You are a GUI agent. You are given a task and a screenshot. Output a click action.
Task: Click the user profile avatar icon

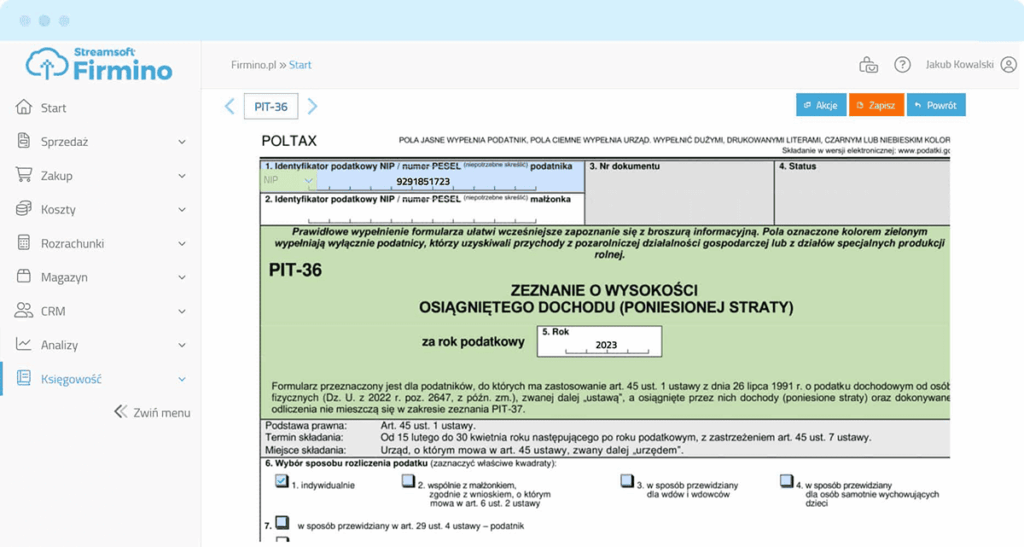pos(1008,65)
